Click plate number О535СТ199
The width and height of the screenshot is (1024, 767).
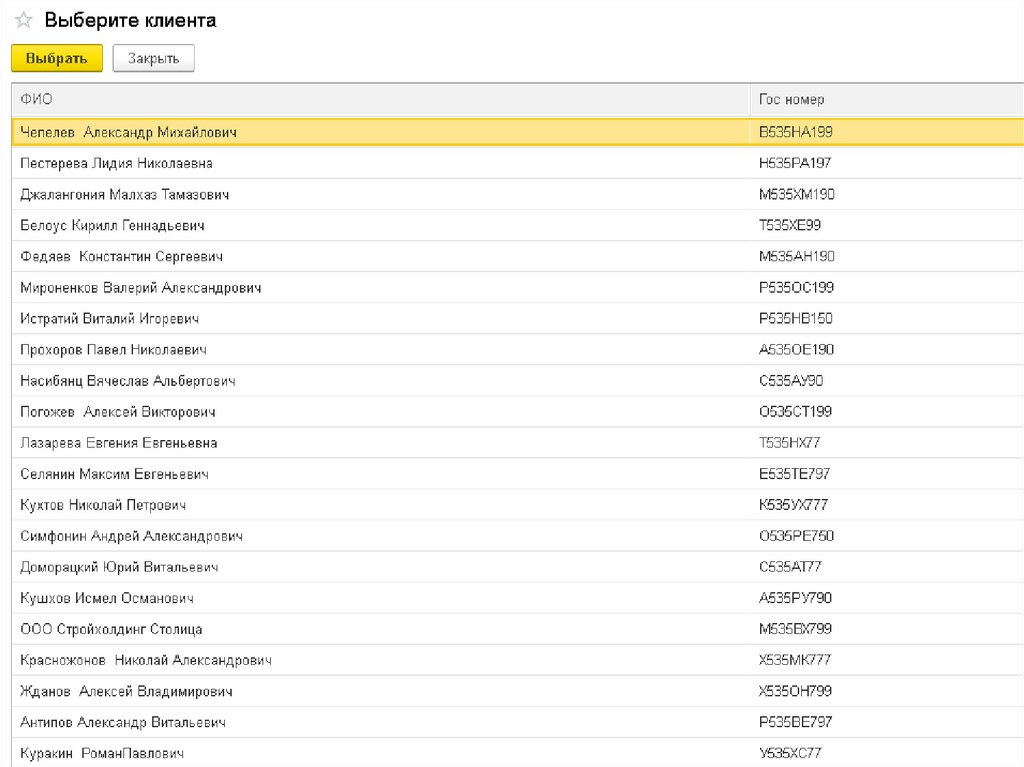[x=795, y=412]
